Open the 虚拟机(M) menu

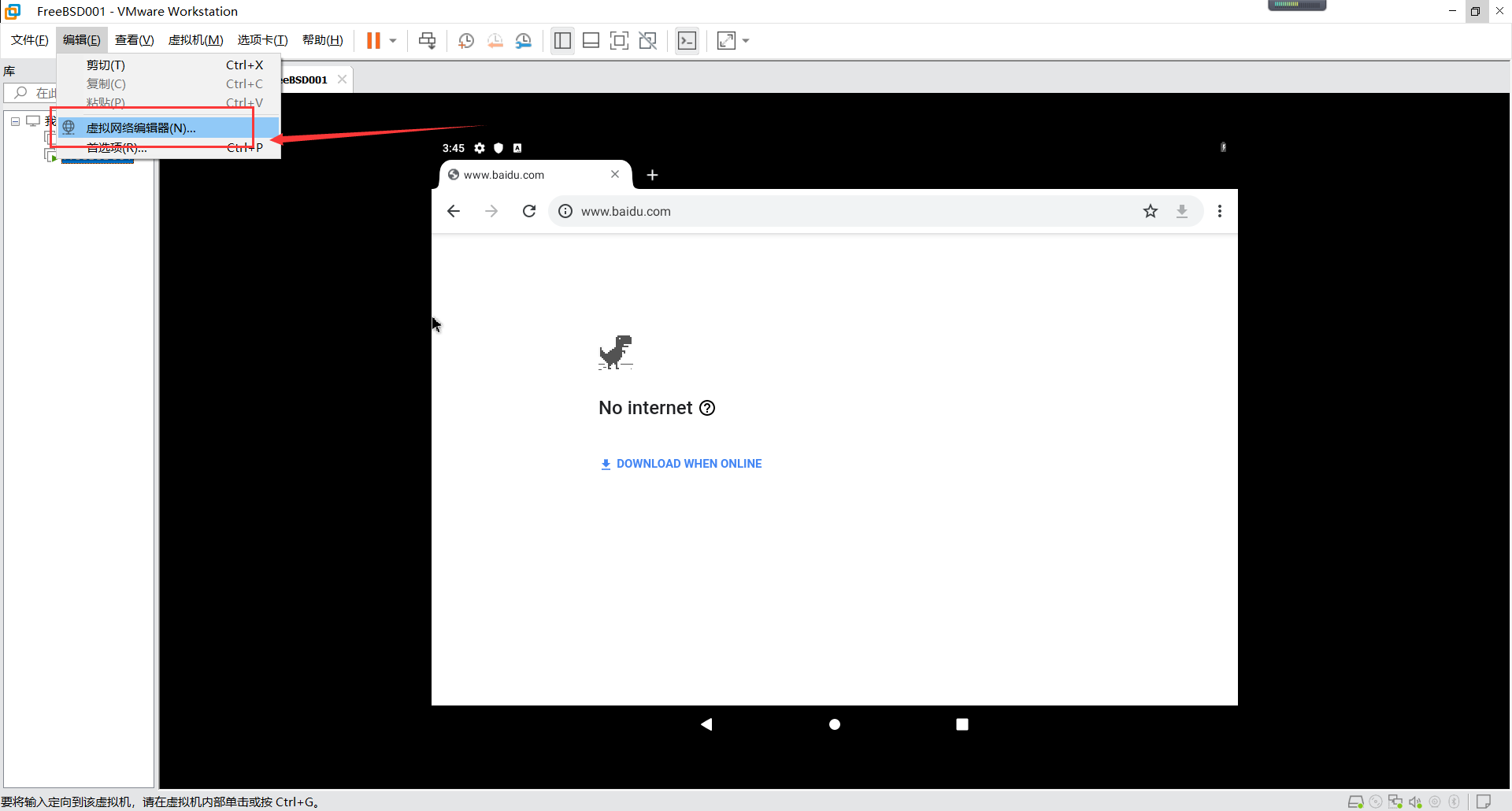[196, 40]
